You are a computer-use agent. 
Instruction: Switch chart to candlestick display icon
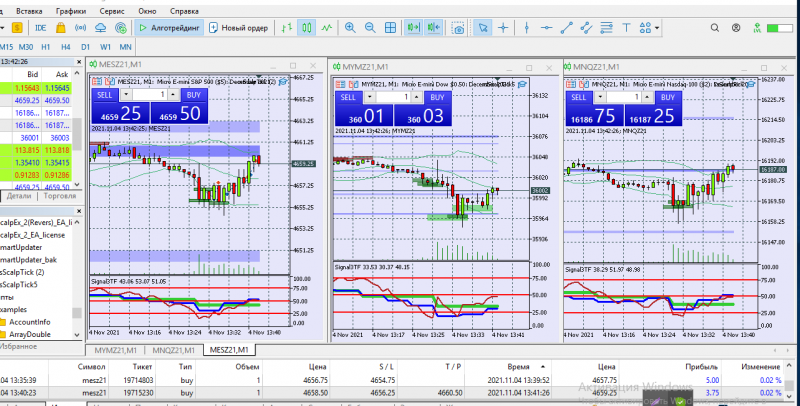306,28
